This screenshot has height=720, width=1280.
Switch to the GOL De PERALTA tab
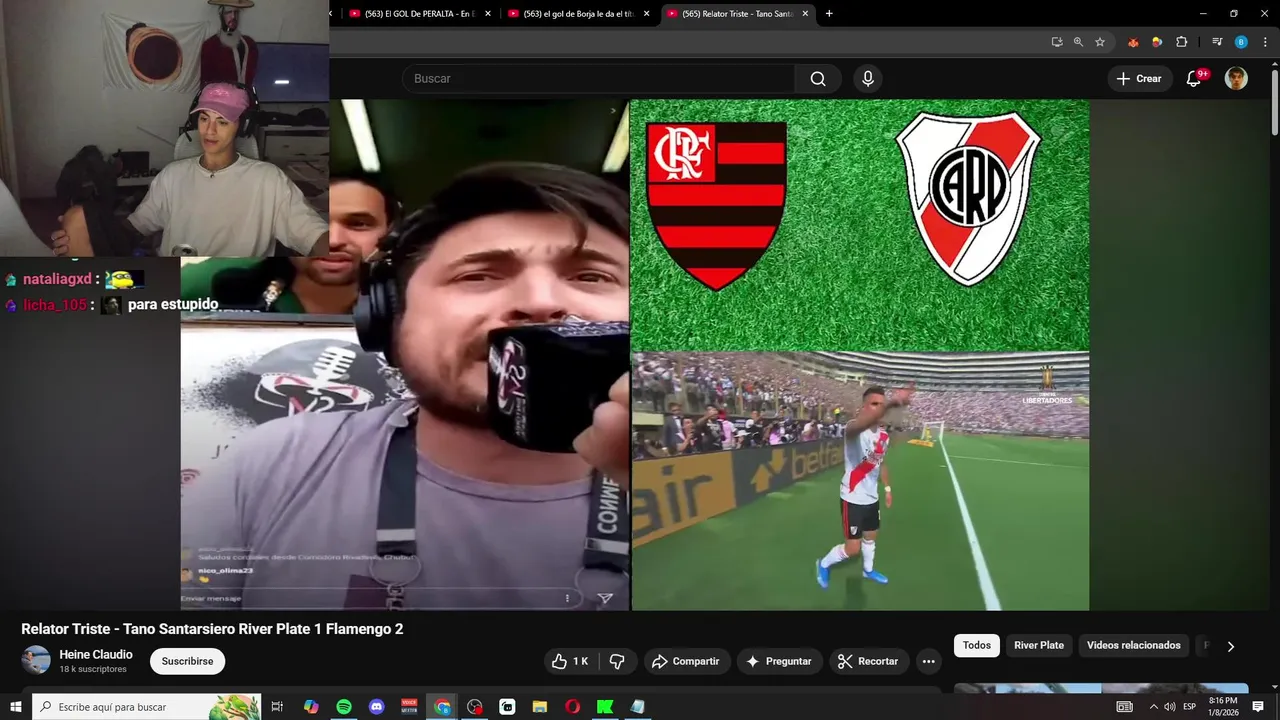[x=418, y=14]
